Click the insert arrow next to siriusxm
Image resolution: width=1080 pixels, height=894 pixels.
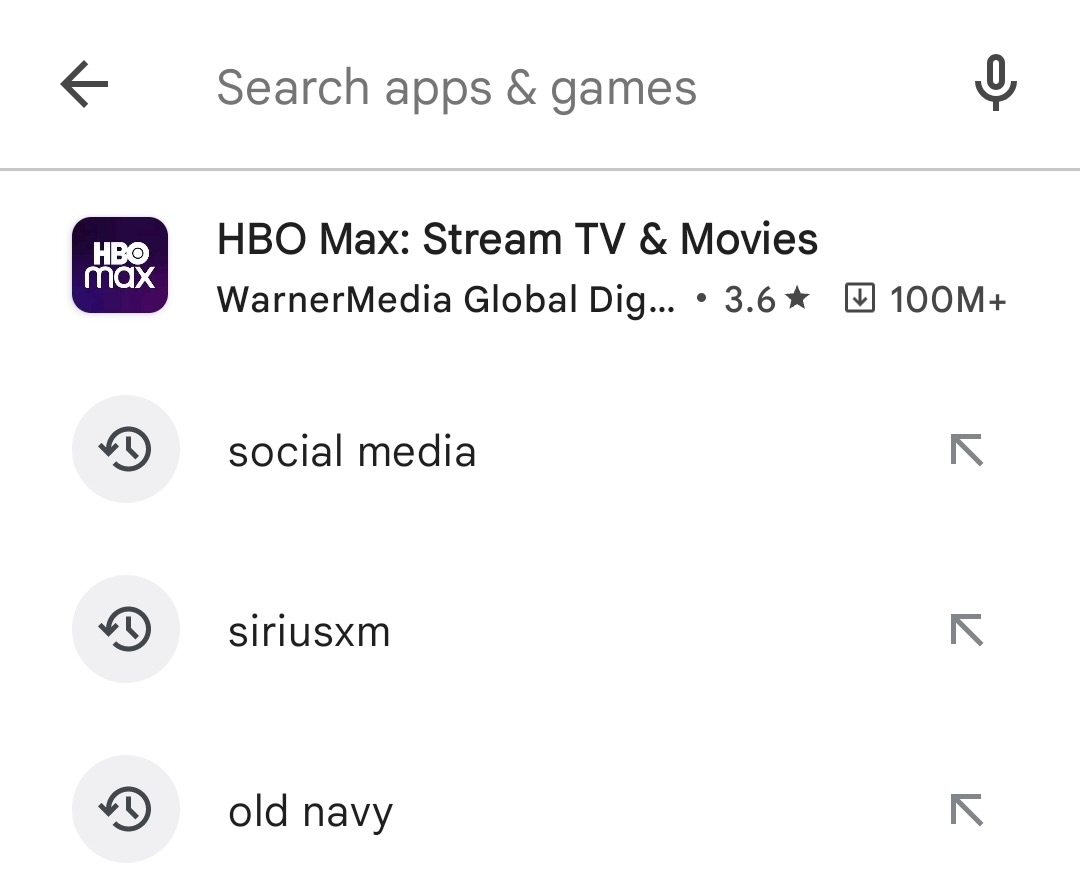tap(966, 629)
